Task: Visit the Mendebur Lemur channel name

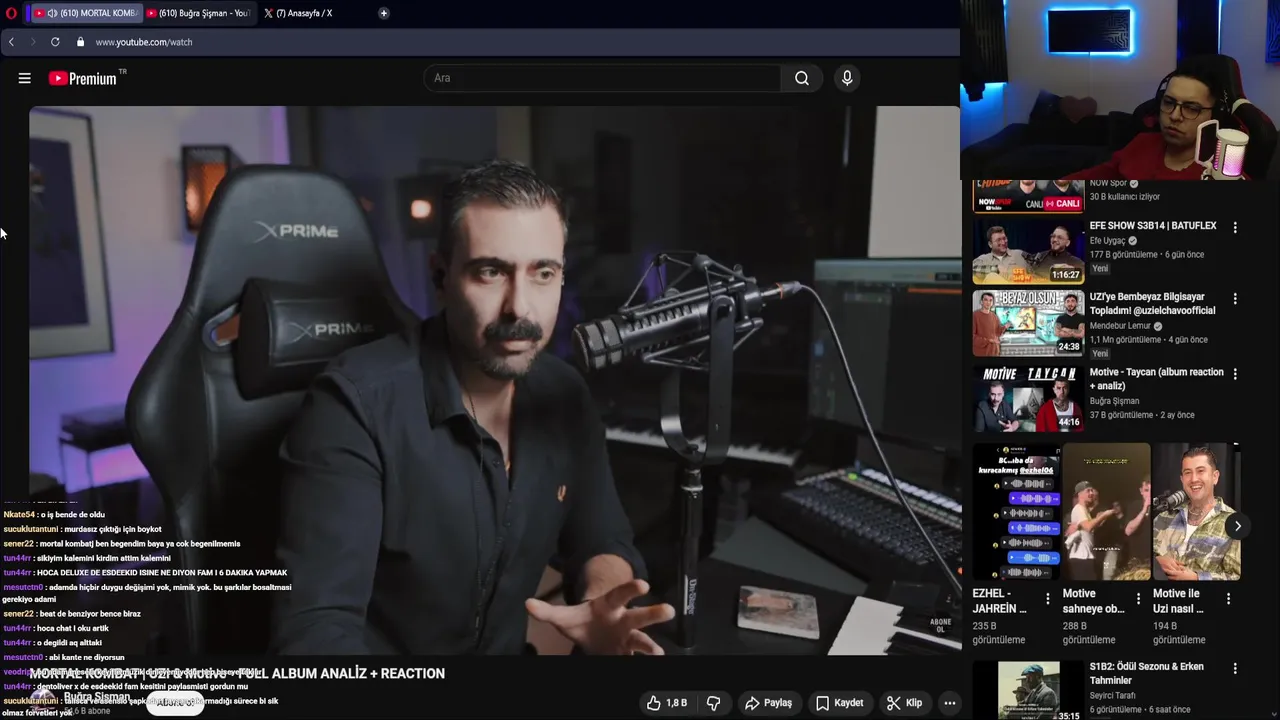Action: [1120, 326]
